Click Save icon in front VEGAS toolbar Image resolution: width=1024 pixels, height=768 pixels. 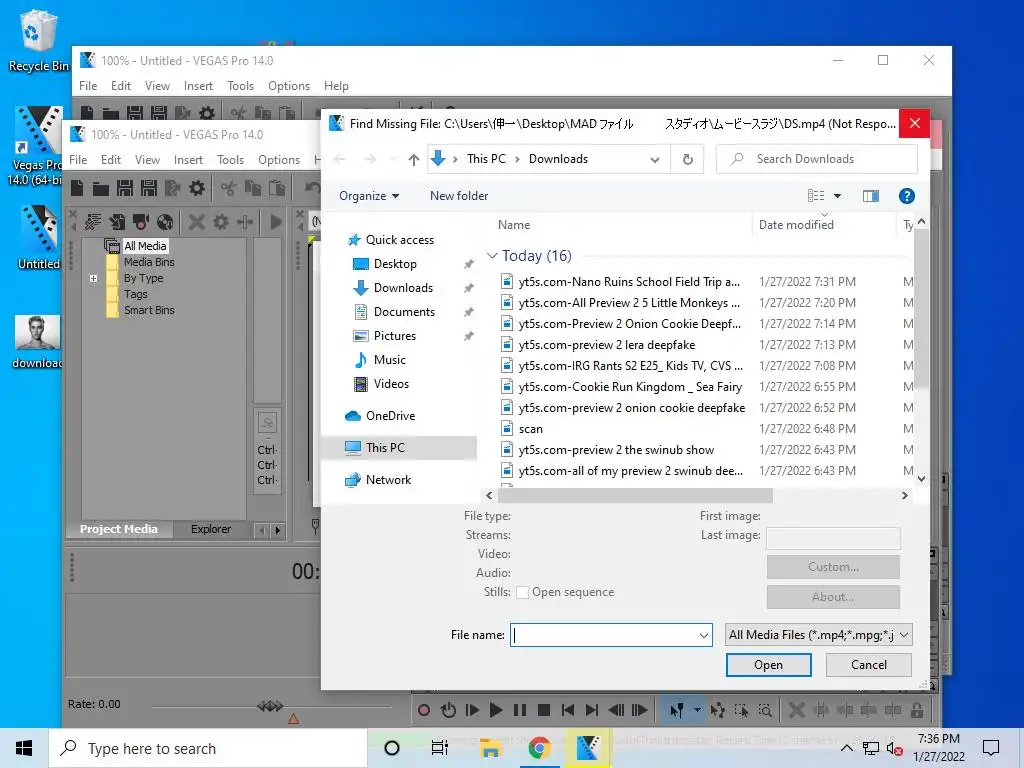[125, 189]
